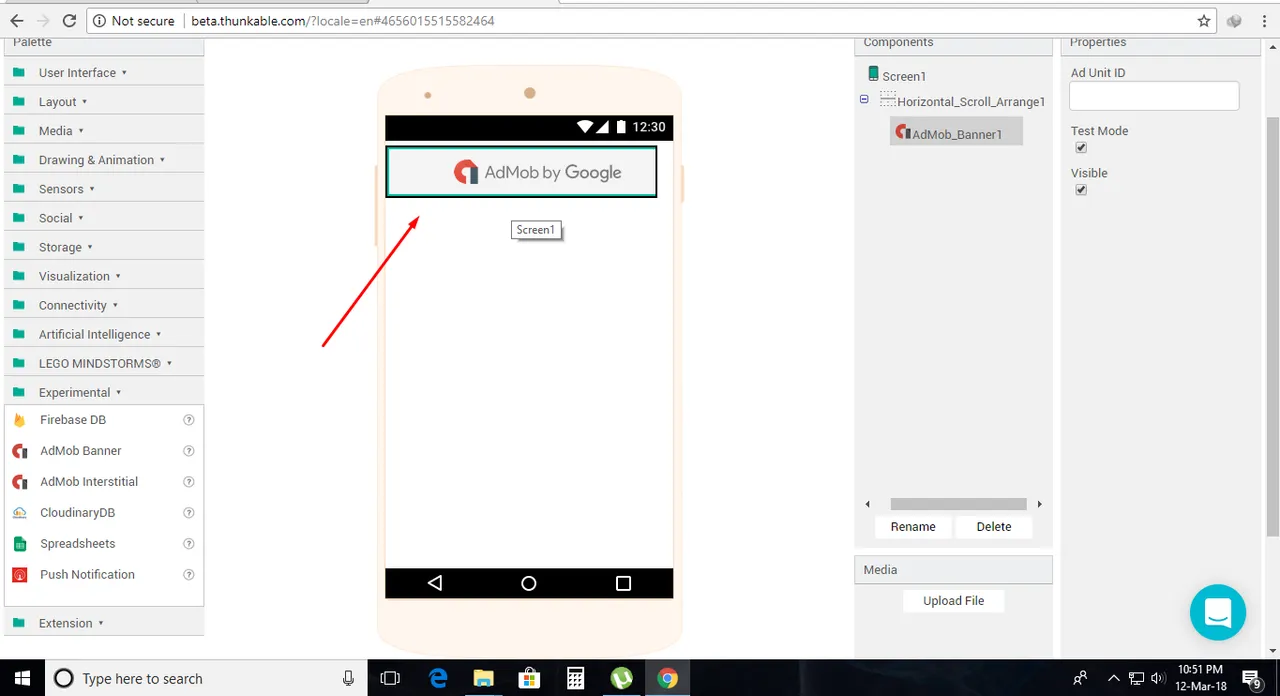Toggle the Visible checkbox

pyautogui.click(x=1081, y=190)
